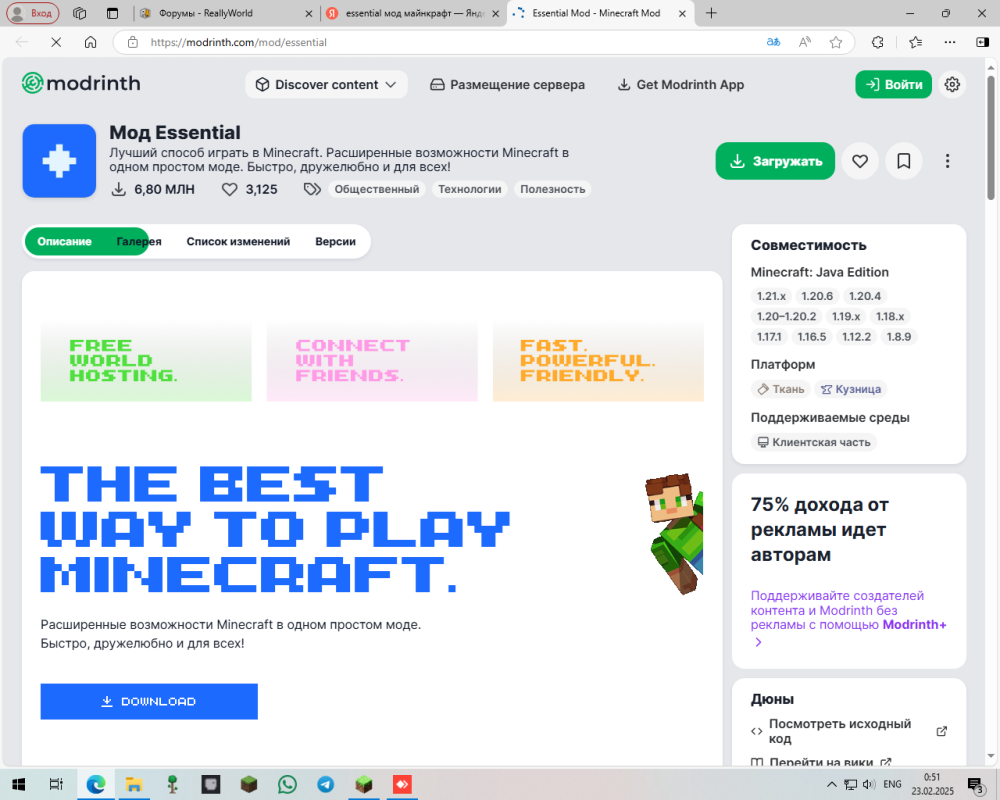Open Edge sidebar icon

click(982, 42)
